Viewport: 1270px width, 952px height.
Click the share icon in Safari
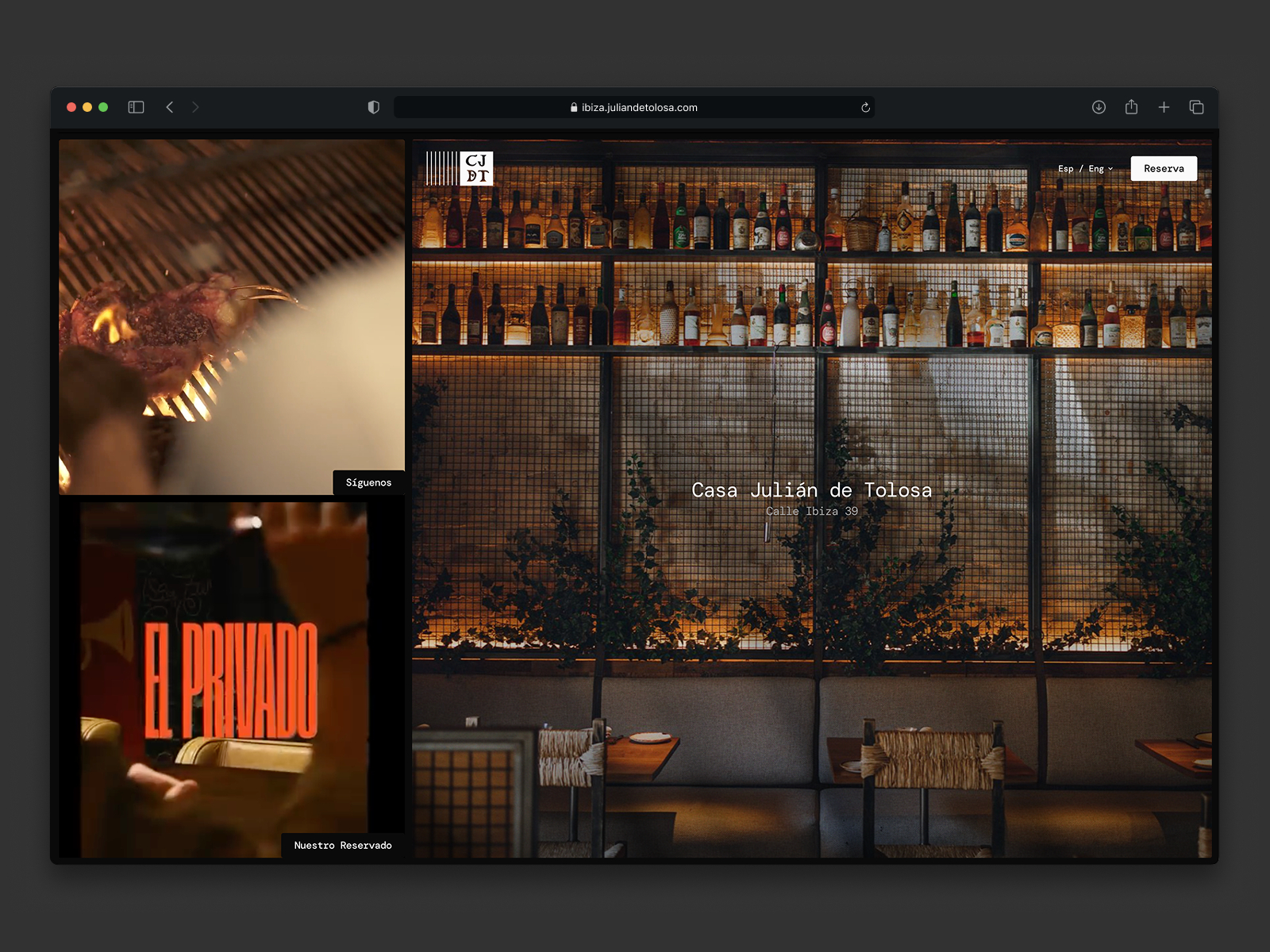pyautogui.click(x=1131, y=106)
